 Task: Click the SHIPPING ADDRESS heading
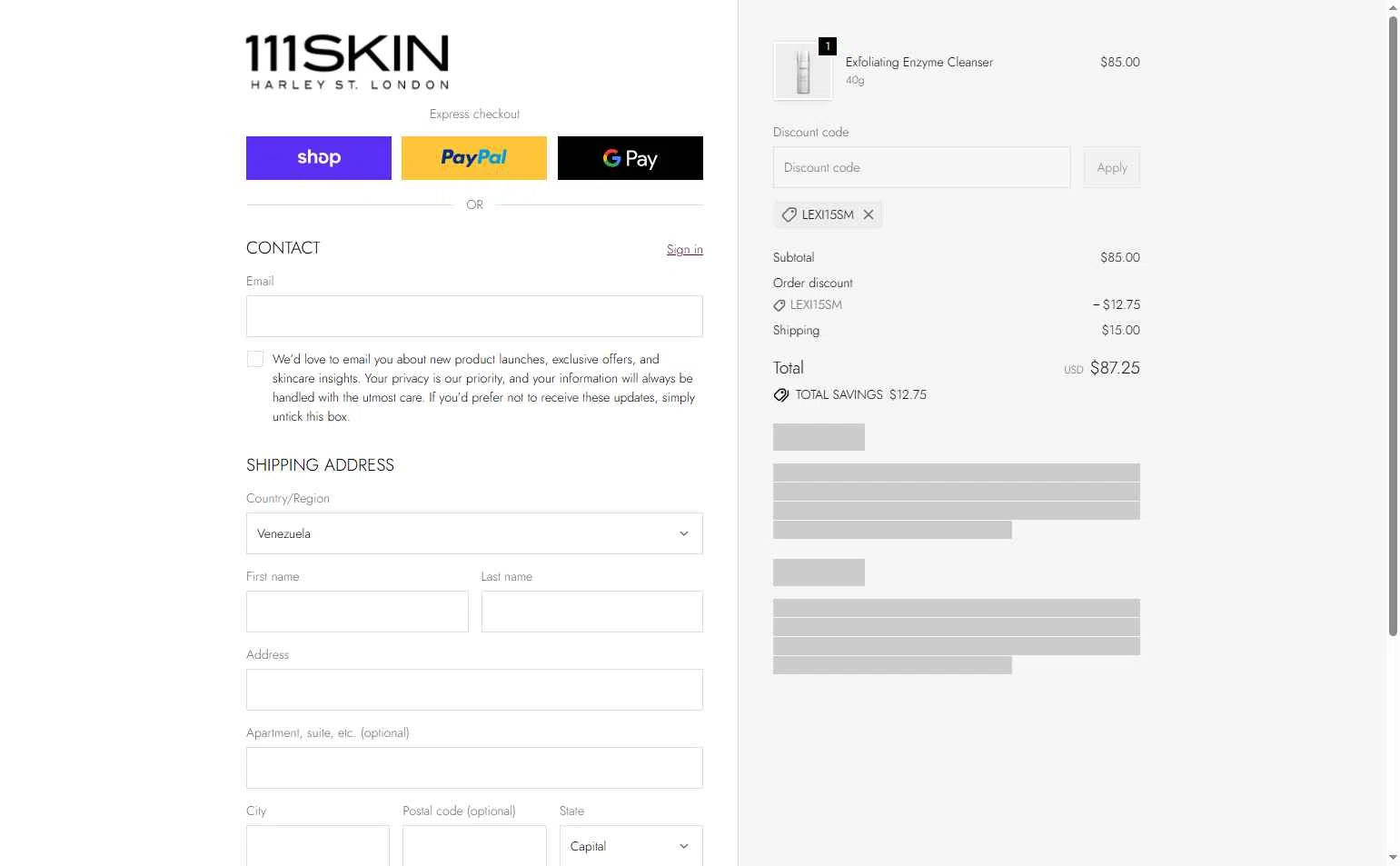(x=320, y=465)
